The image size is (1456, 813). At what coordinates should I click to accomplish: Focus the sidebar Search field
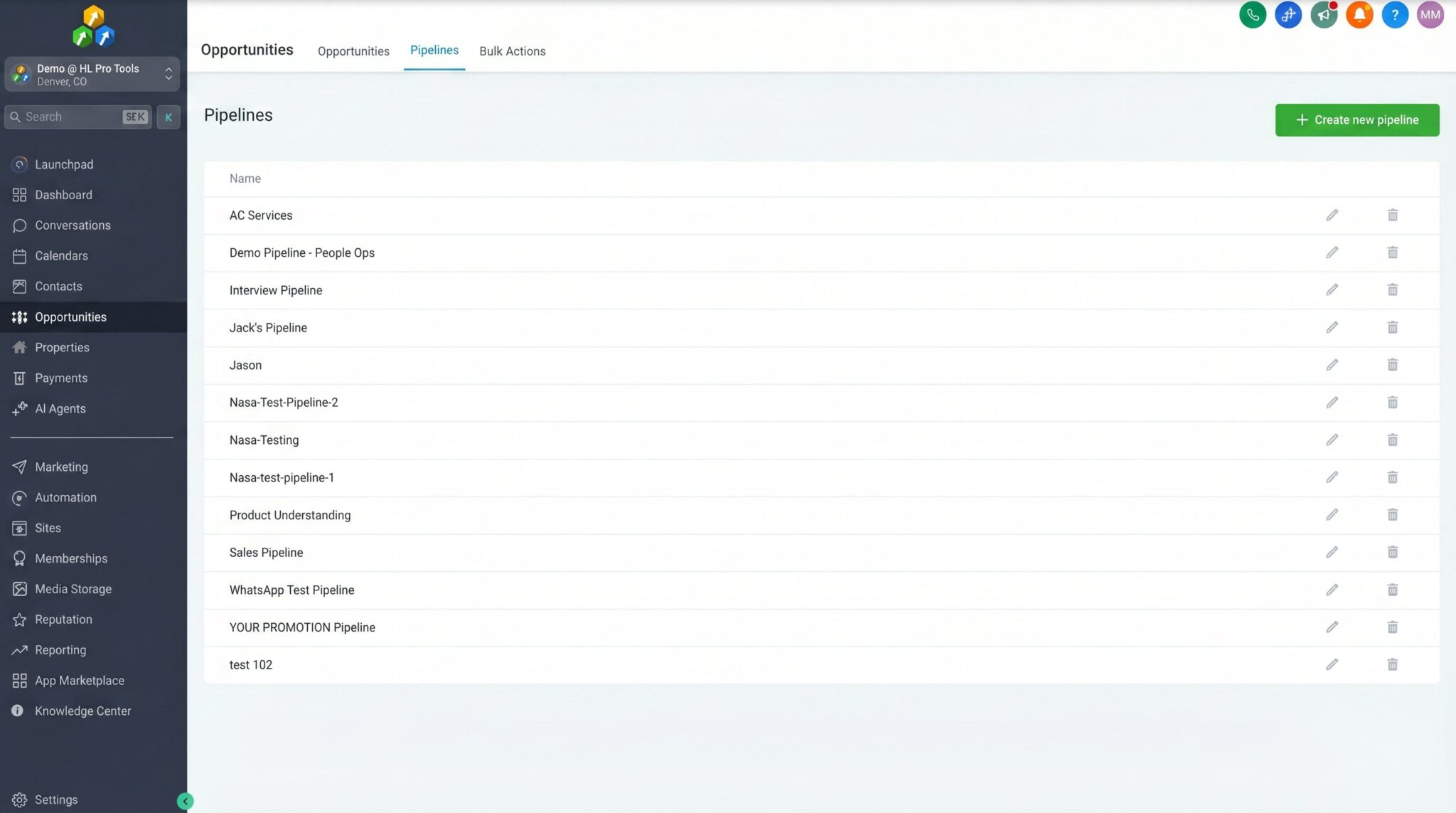(78, 117)
